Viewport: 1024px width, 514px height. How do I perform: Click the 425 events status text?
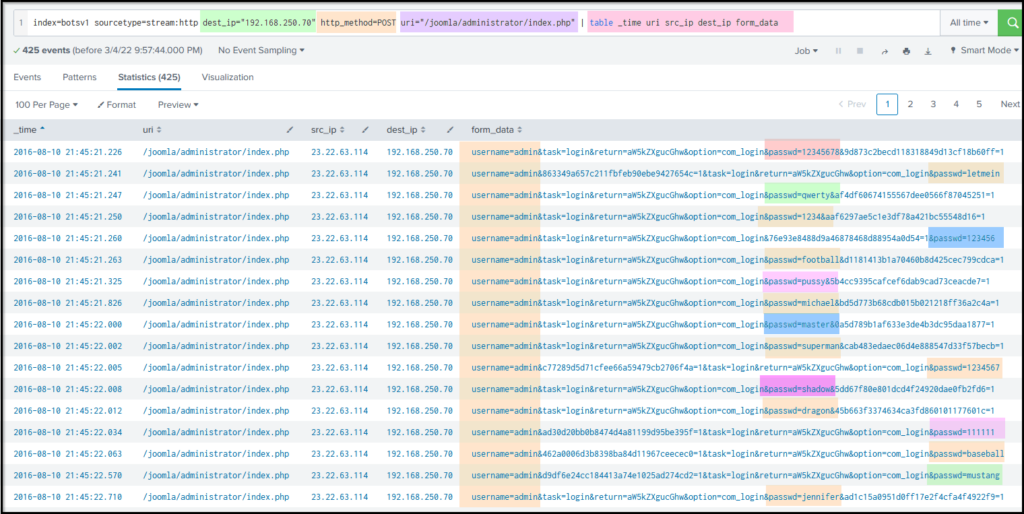[108, 50]
